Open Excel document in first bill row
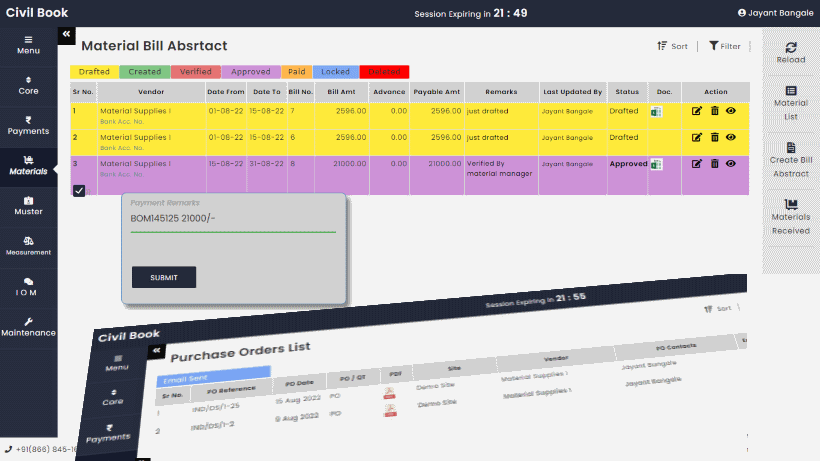 coord(657,111)
